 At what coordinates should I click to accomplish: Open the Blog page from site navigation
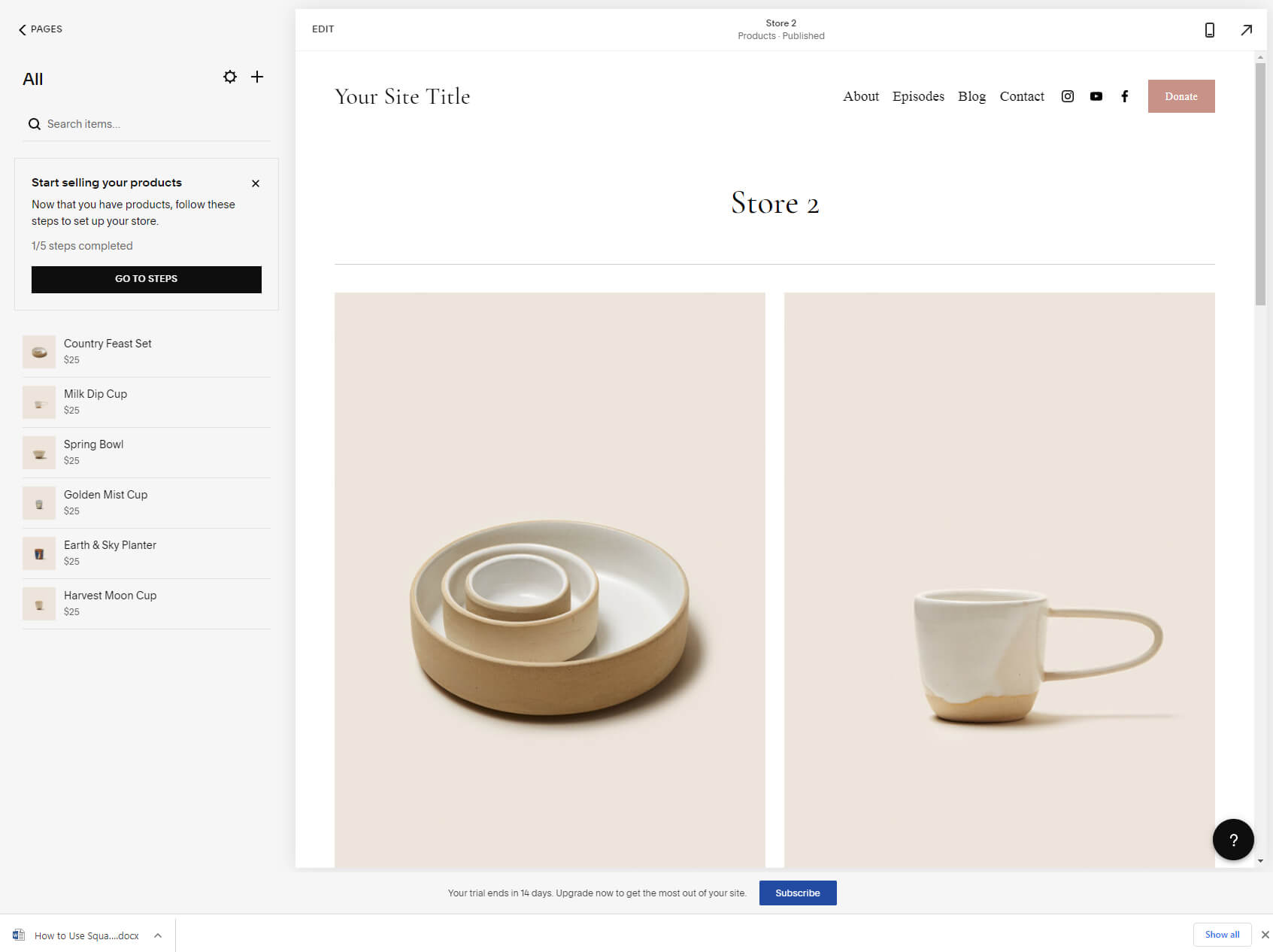coord(971,96)
